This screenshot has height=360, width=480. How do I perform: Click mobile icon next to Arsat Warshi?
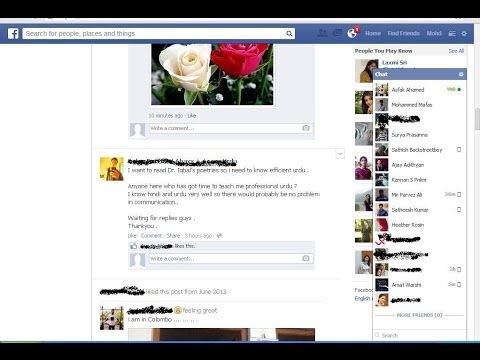pos(459,285)
